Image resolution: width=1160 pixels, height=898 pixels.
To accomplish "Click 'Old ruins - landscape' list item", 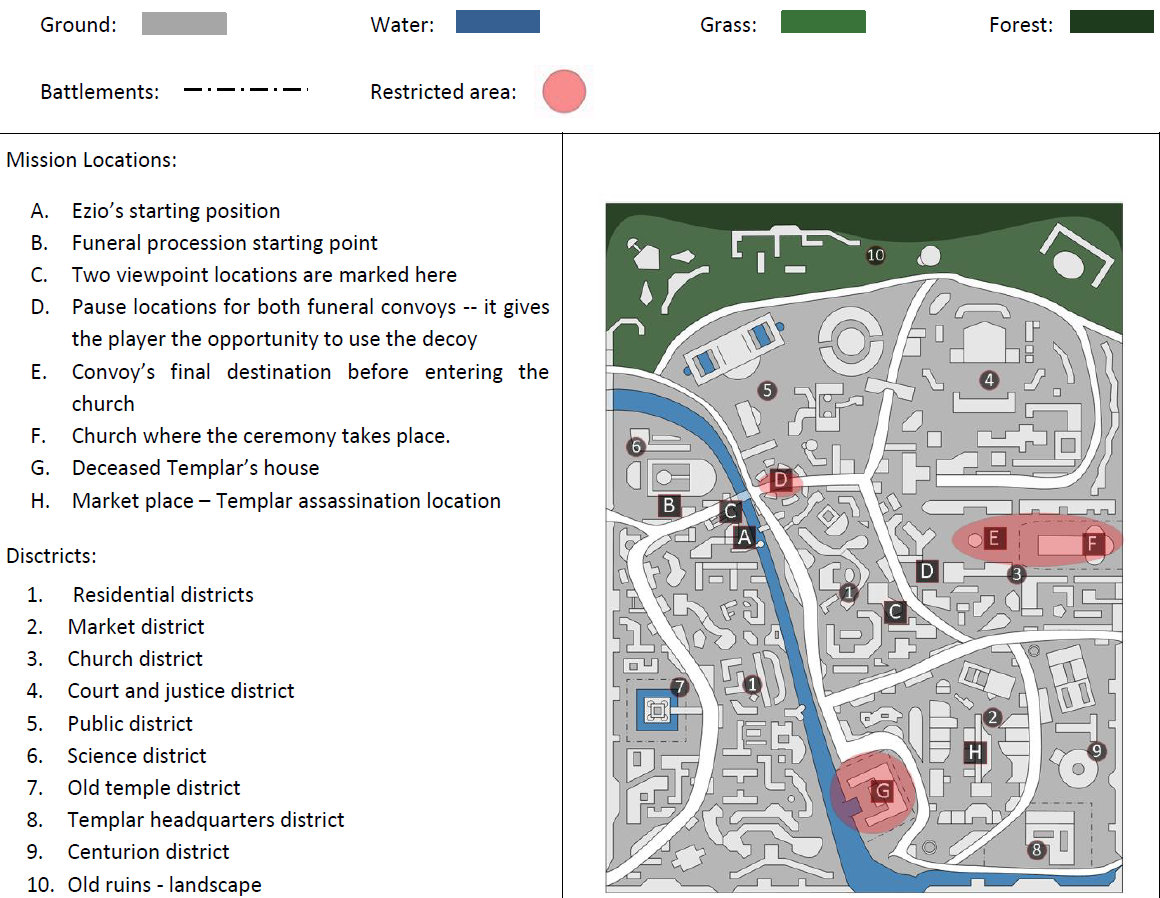I will click(x=164, y=884).
